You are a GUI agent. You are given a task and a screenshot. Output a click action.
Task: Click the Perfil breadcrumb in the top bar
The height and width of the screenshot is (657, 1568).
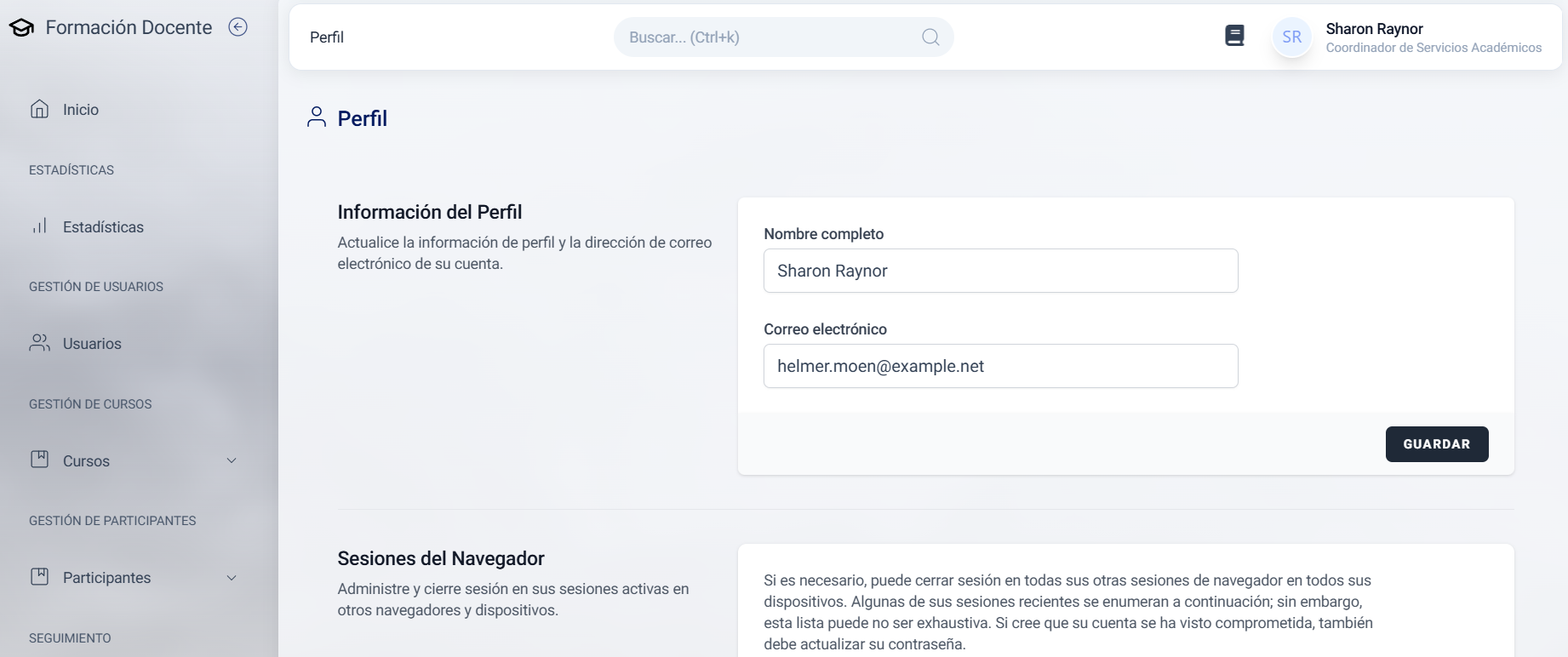327,37
